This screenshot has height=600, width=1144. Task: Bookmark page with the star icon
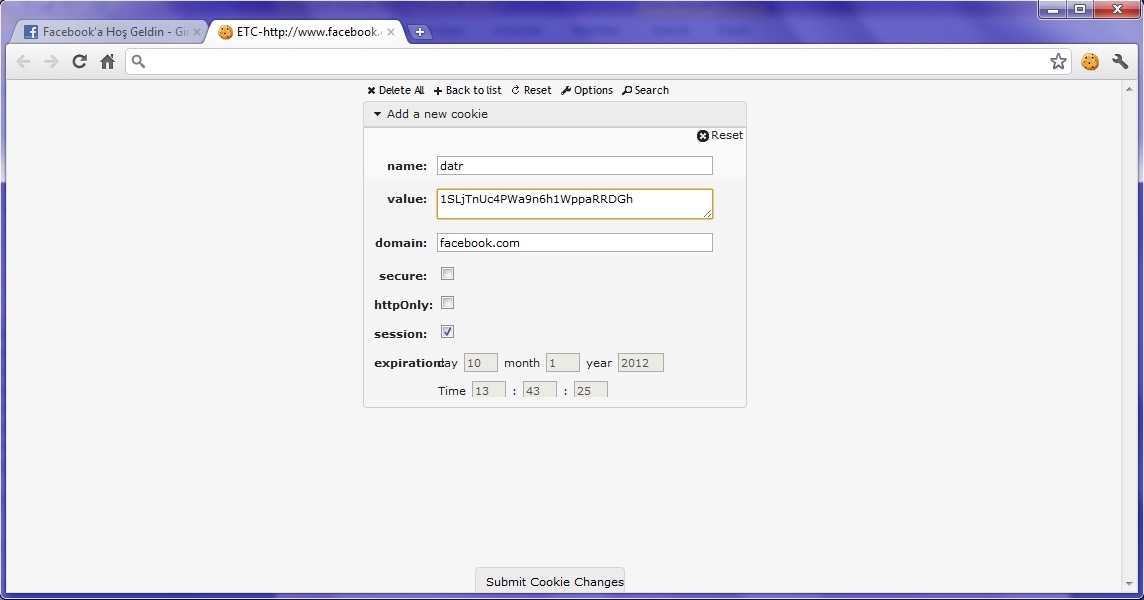tap(1058, 62)
